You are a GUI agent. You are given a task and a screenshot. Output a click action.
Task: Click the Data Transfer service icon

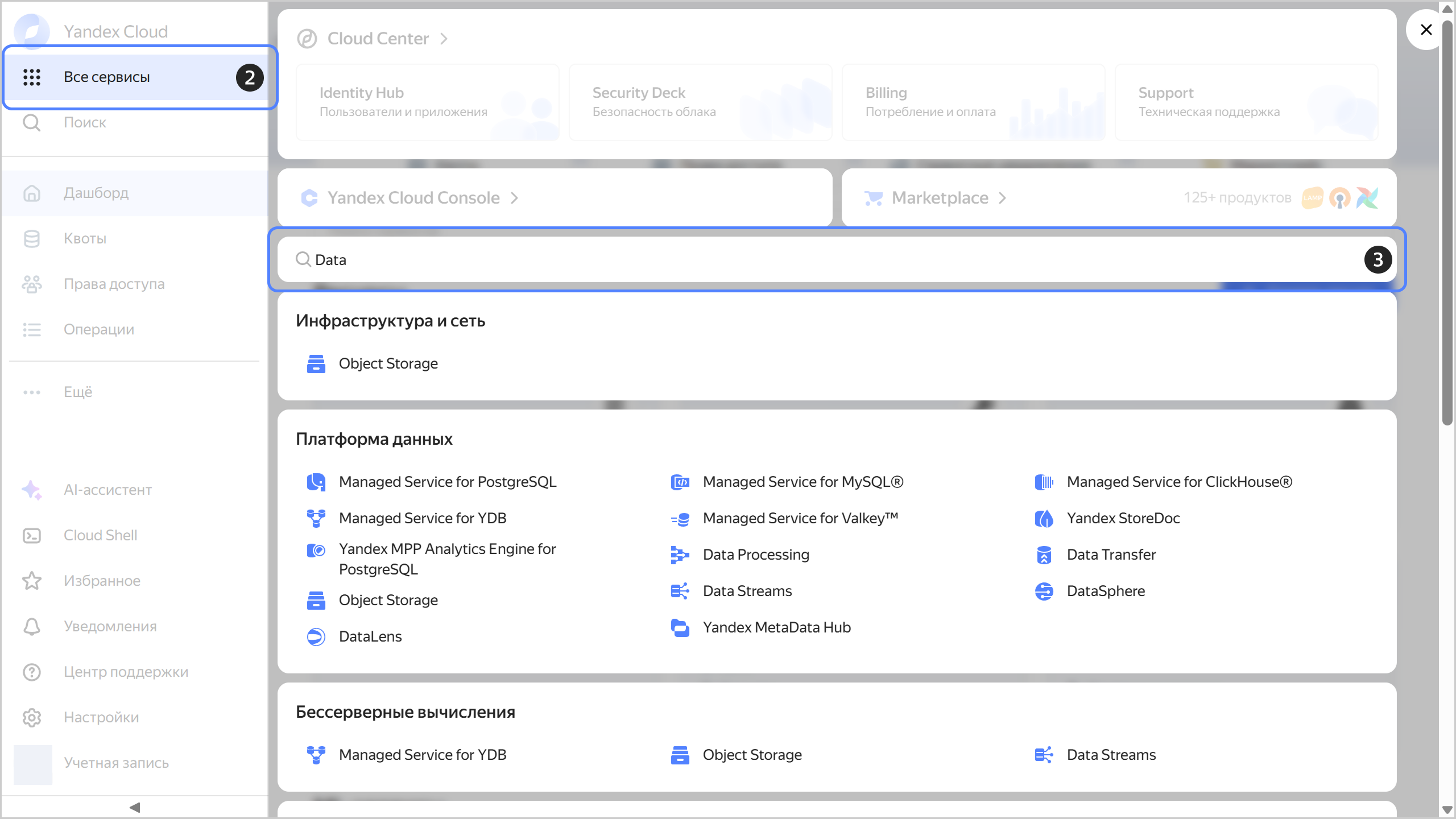pyautogui.click(x=1044, y=555)
